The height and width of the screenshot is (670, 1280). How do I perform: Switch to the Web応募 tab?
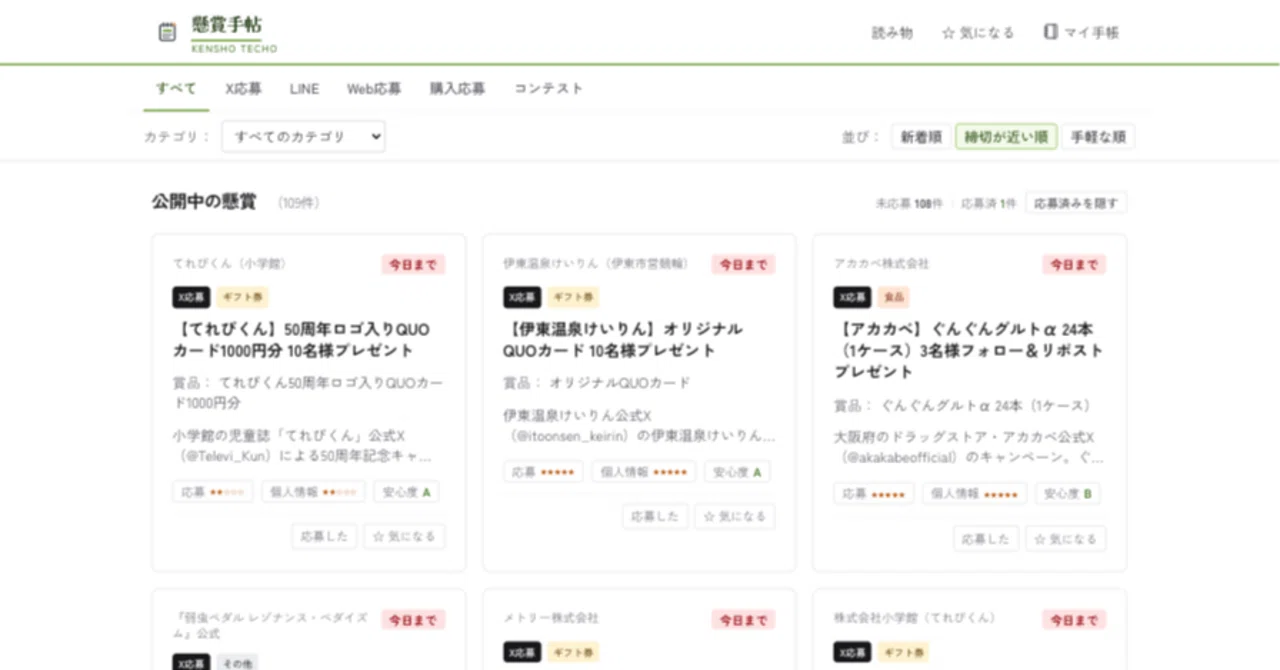(374, 88)
